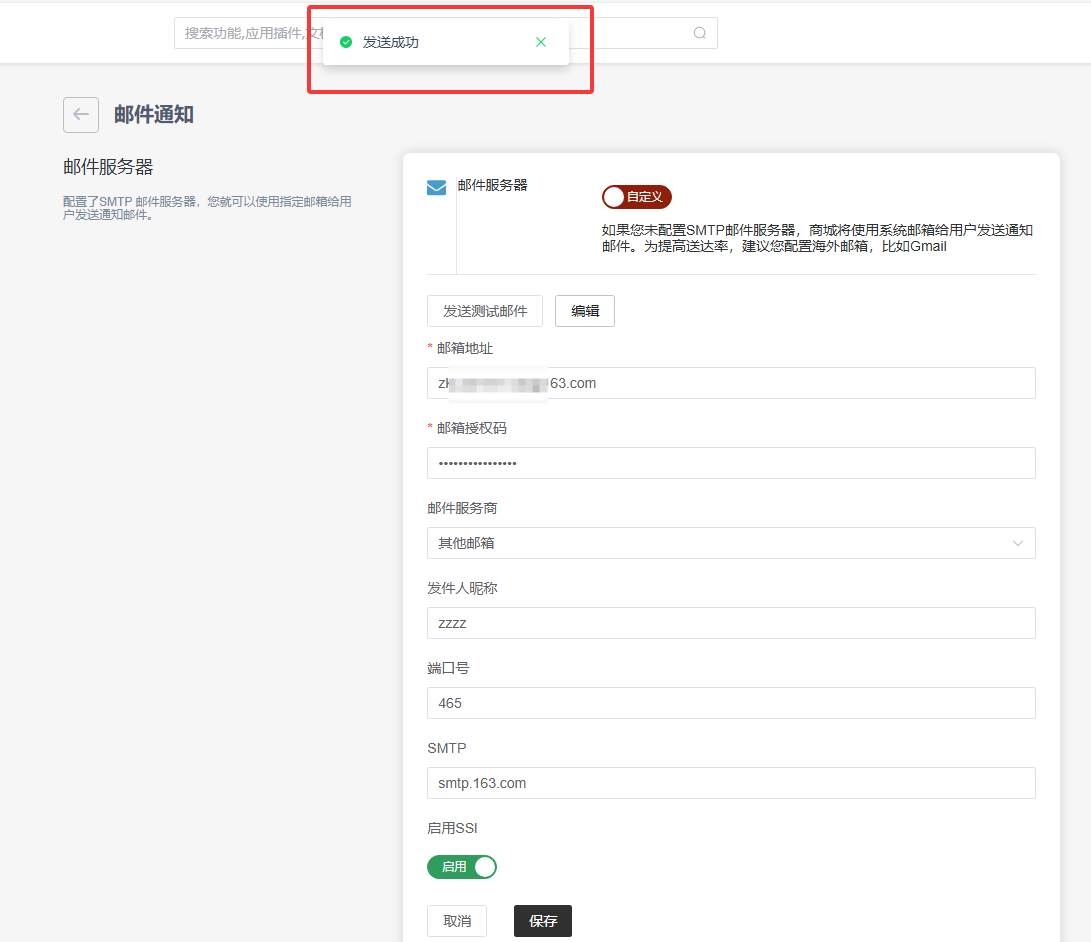Click the 其他邮箱 dropdown chevron arrow
1091x942 pixels.
pos(1018,543)
